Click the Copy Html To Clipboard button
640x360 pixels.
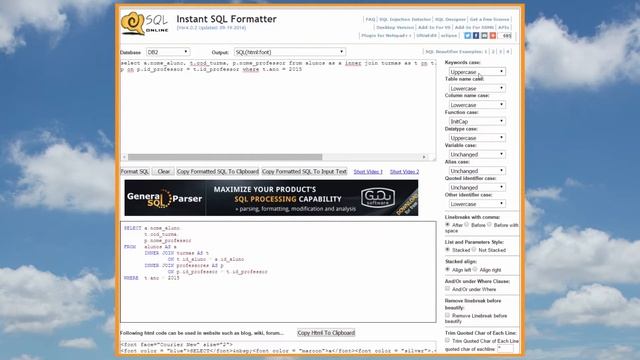point(326,333)
